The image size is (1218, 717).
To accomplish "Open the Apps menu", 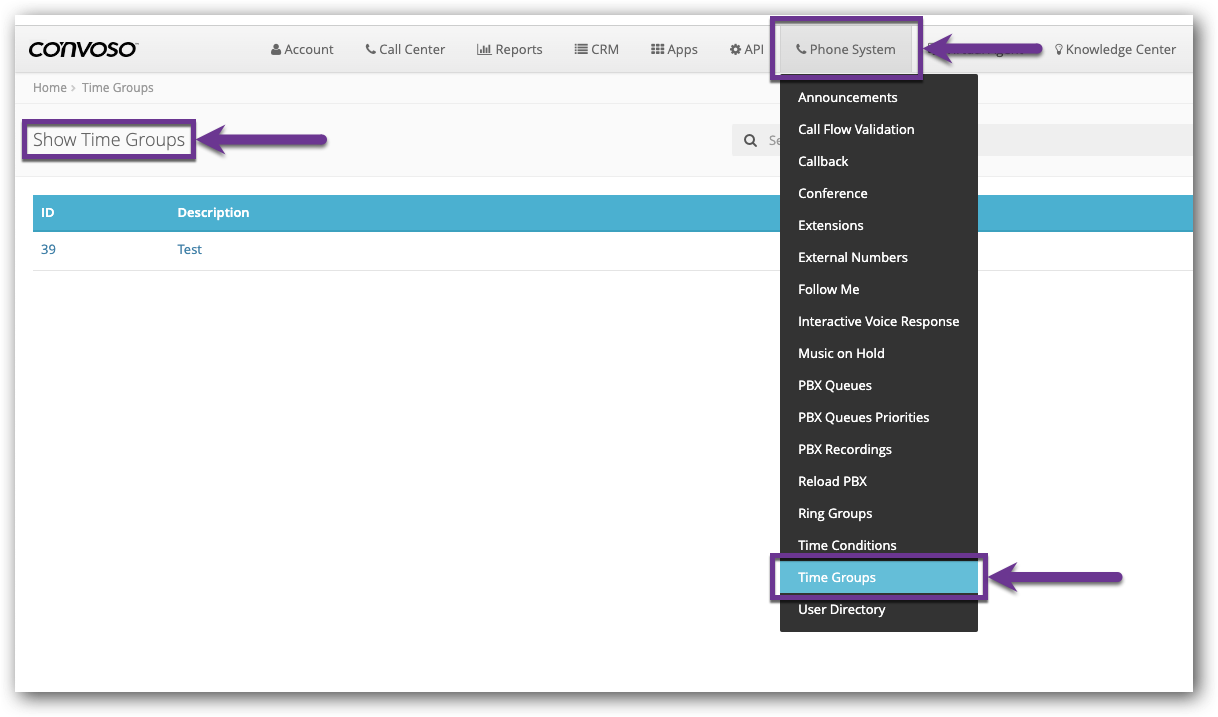I will tap(674, 49).
